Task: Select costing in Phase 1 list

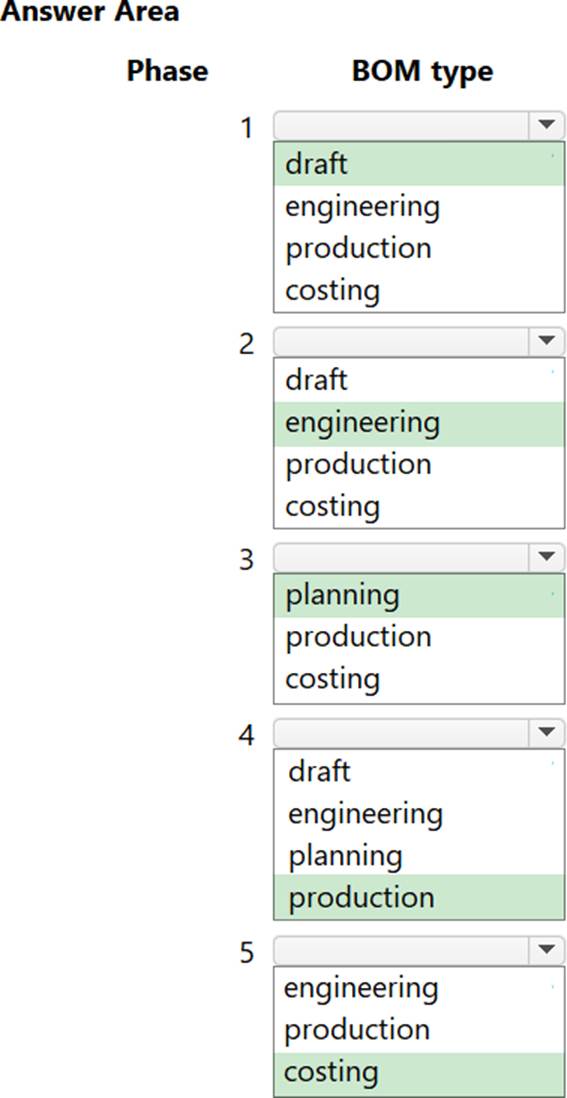Action: (419, 290)
